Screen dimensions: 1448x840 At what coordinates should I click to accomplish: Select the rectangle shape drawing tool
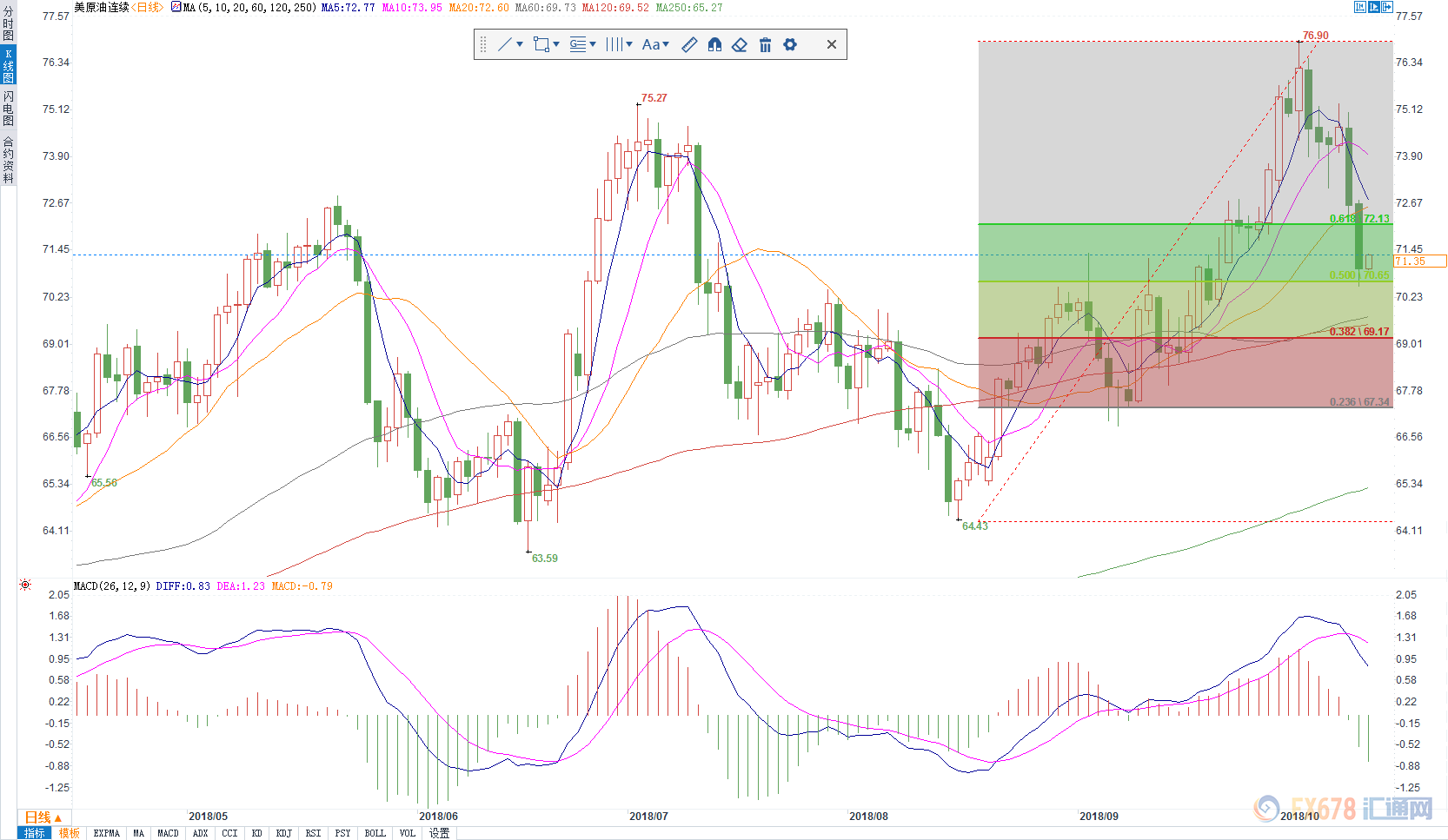(x=541, y=44)
